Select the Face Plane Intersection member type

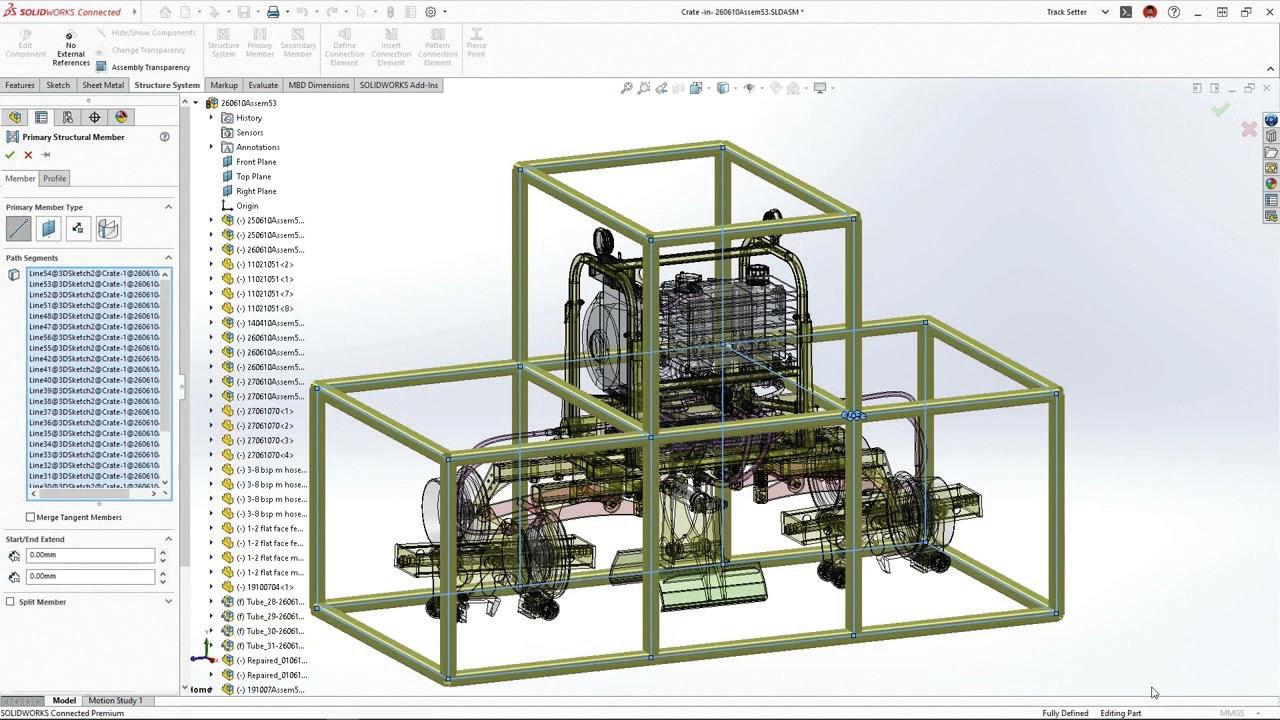coord(108,229)
